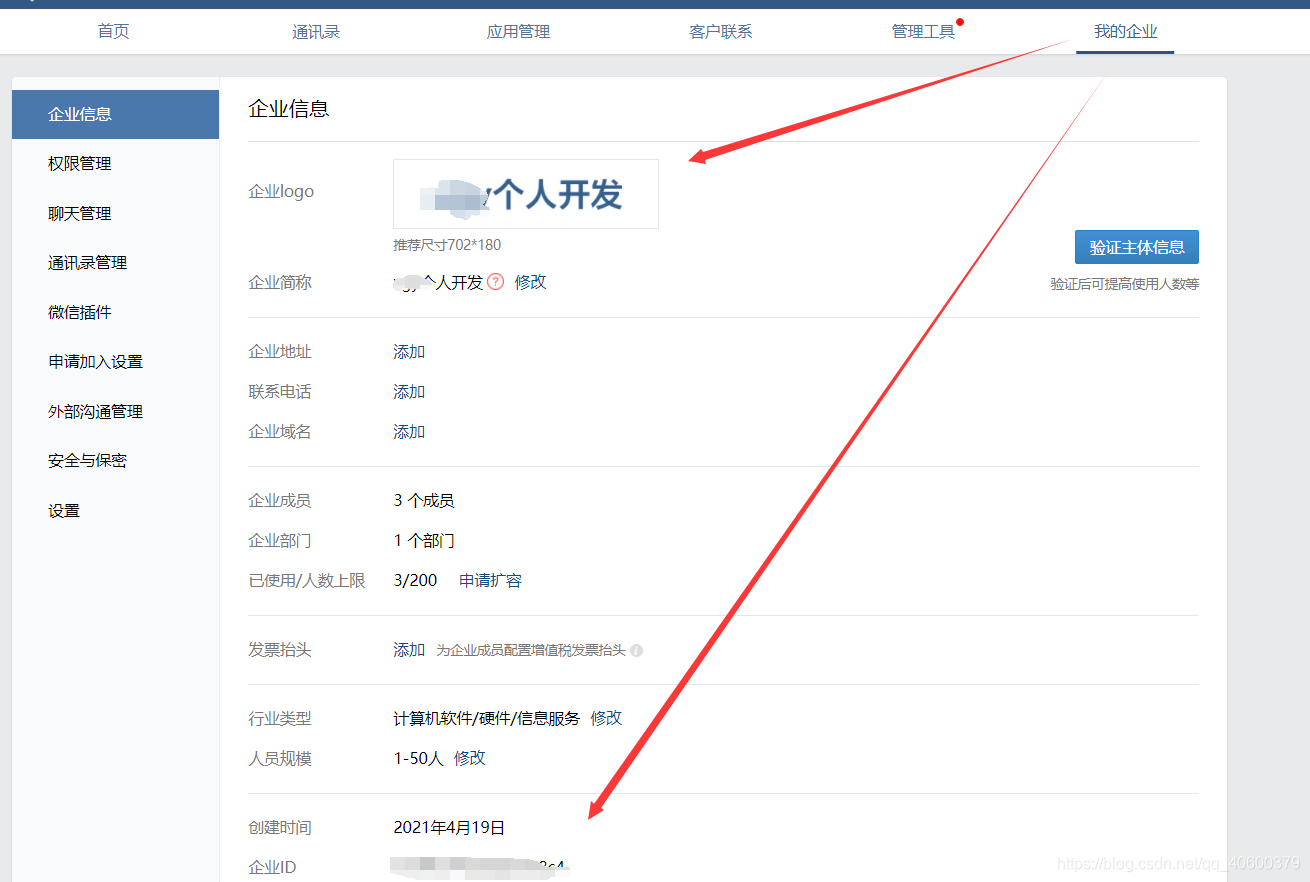Click the info icon after 增值税发票抬头
The width and height of the screenshot is (1310, 882).
click(x=637, y=650)
